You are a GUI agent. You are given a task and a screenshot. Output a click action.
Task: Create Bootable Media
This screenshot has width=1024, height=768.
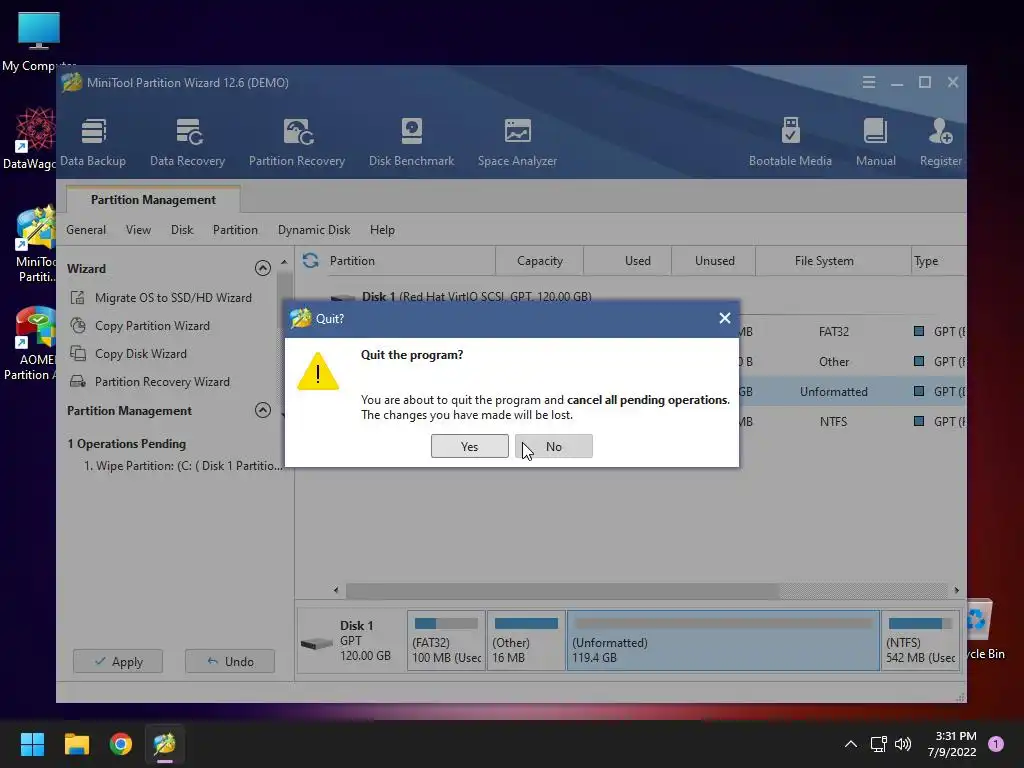tap(790, 142)
